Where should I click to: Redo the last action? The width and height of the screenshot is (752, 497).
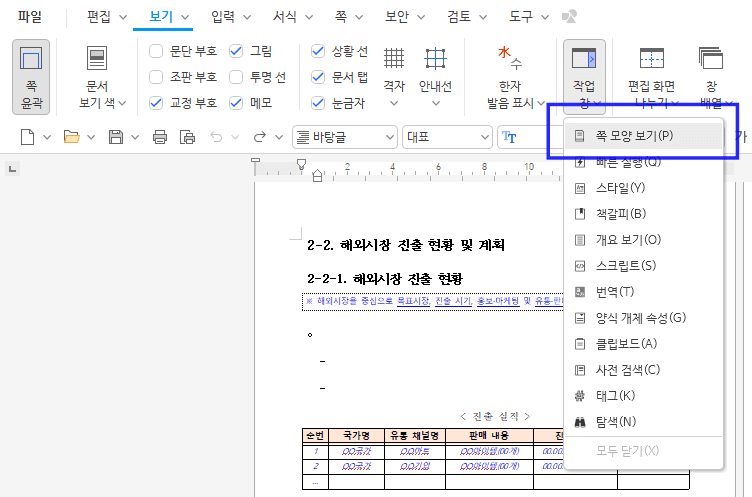259,137
